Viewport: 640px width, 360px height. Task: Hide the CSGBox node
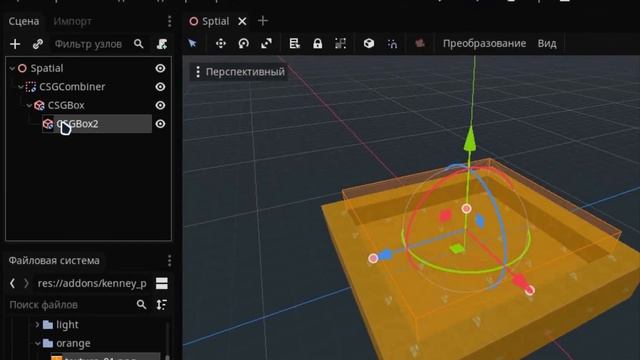tap(160, 105)
